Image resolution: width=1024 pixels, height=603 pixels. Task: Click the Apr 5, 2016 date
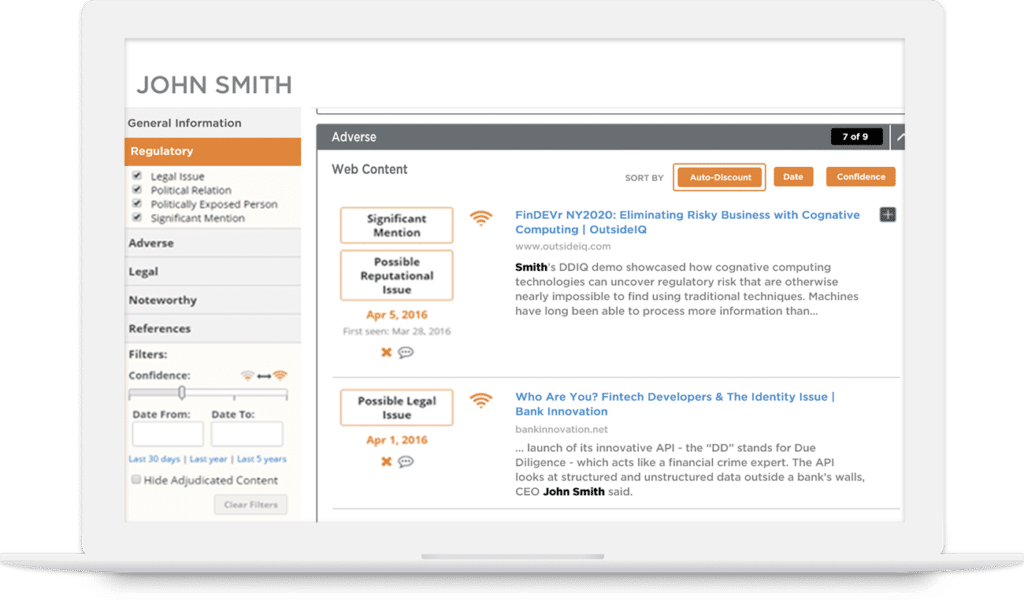pos(396,315)
